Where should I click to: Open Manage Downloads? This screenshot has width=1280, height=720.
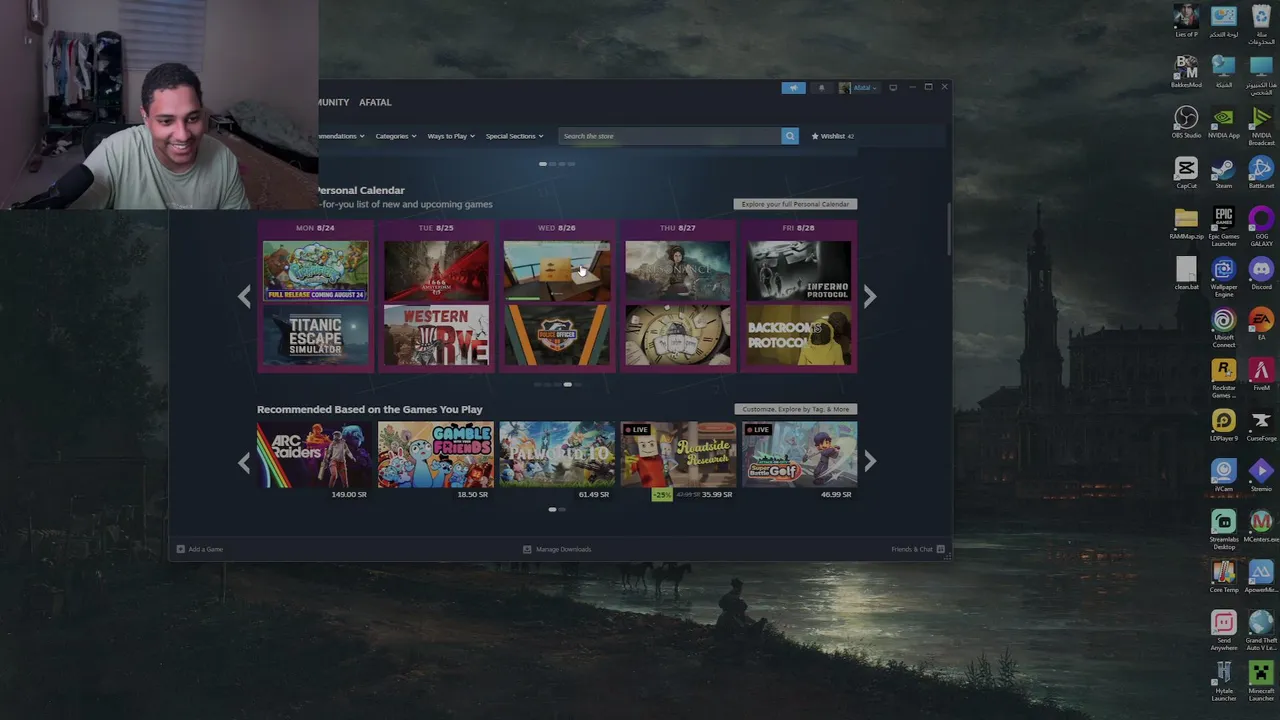pos(557,549)
